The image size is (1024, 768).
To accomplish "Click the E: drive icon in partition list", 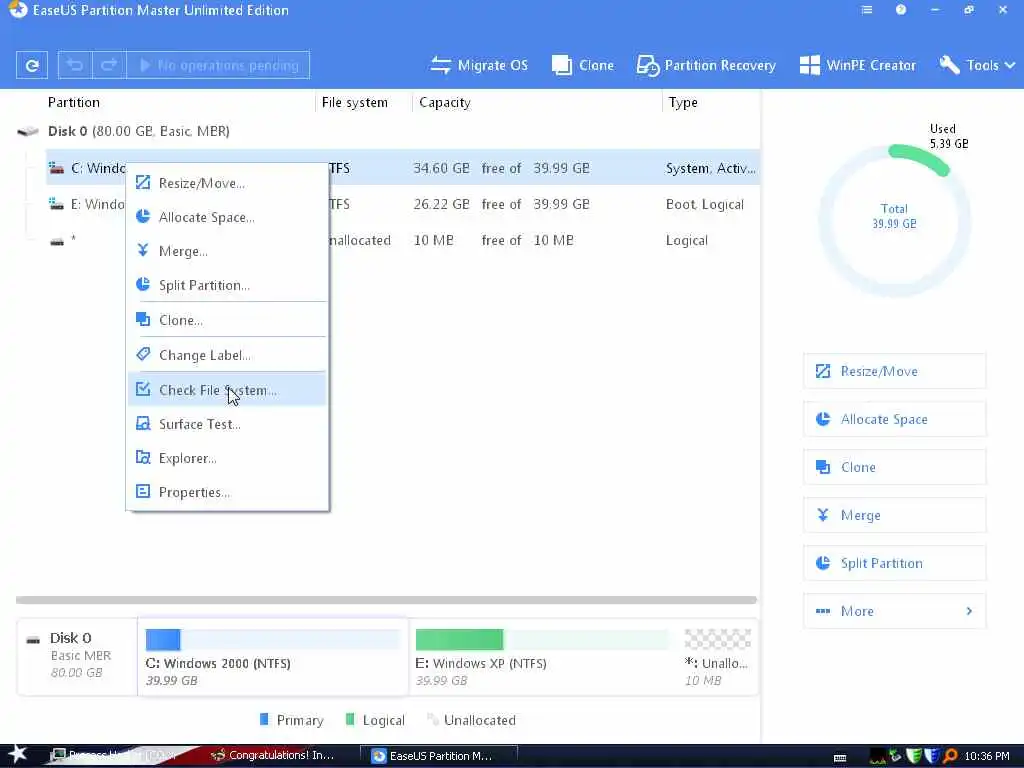I will point(57,204).
